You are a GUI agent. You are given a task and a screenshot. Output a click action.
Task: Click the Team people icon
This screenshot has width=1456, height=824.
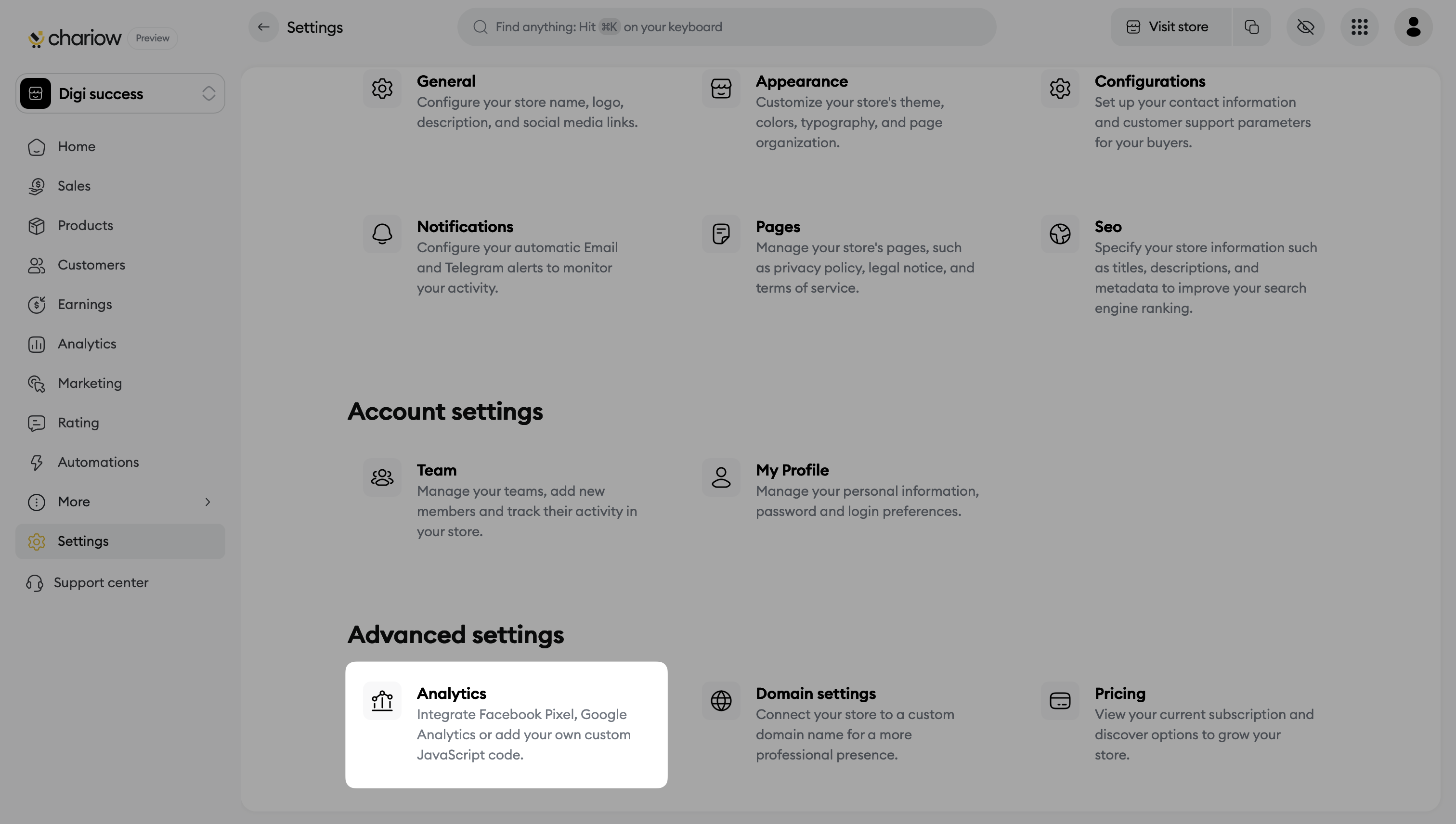(382, 477)
